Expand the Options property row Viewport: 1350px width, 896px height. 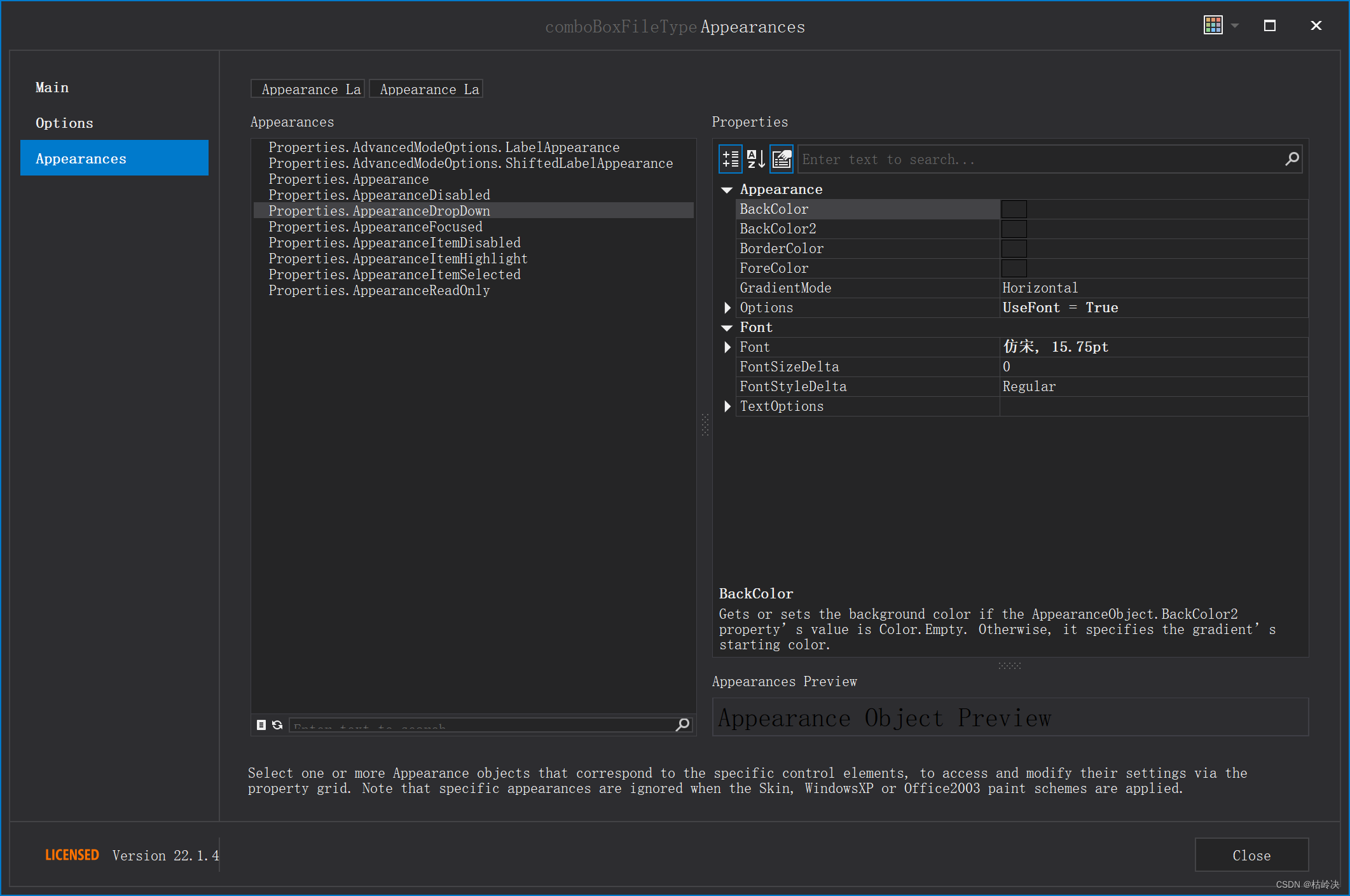coord(727,308)
